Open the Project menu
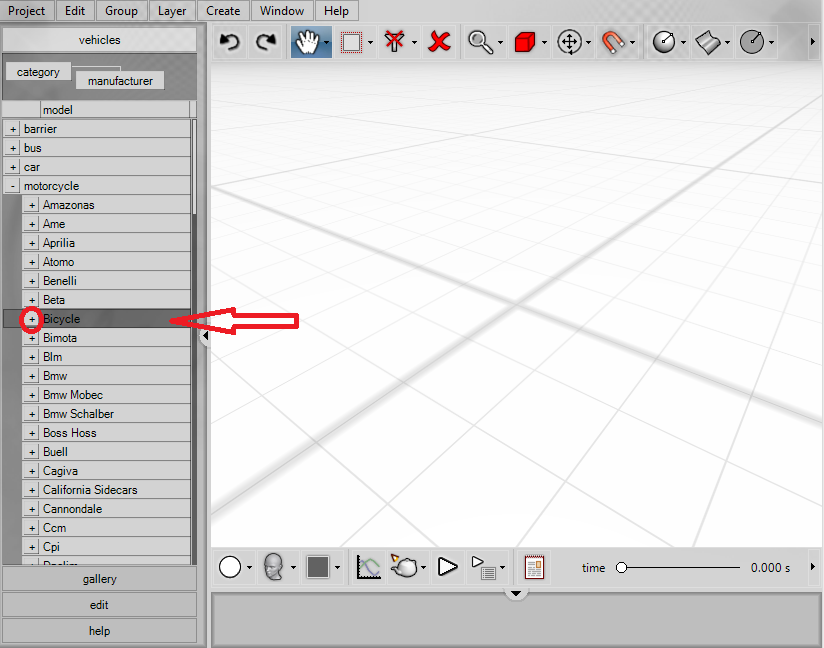824x648 pixels. (26, 11)
